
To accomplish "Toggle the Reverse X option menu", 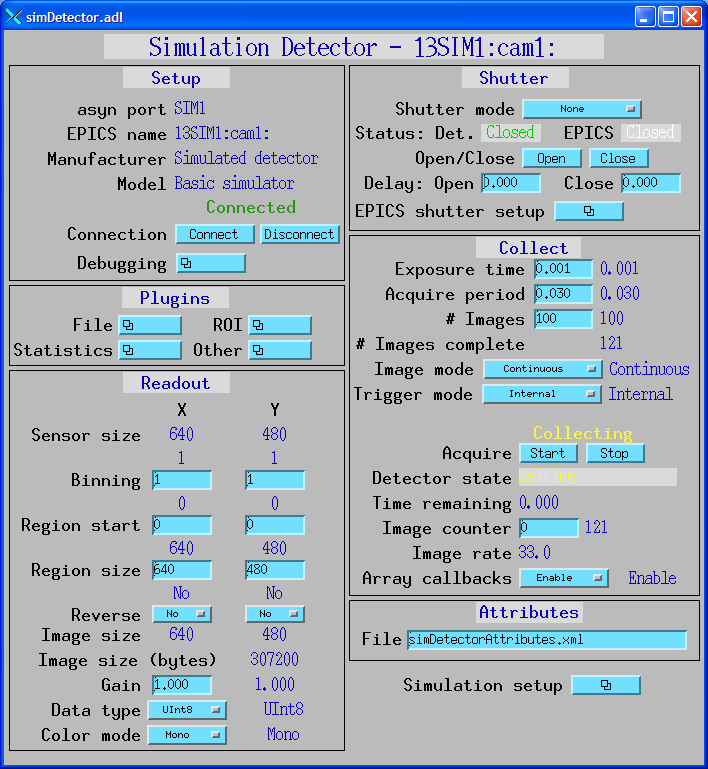I will point(181,614).
